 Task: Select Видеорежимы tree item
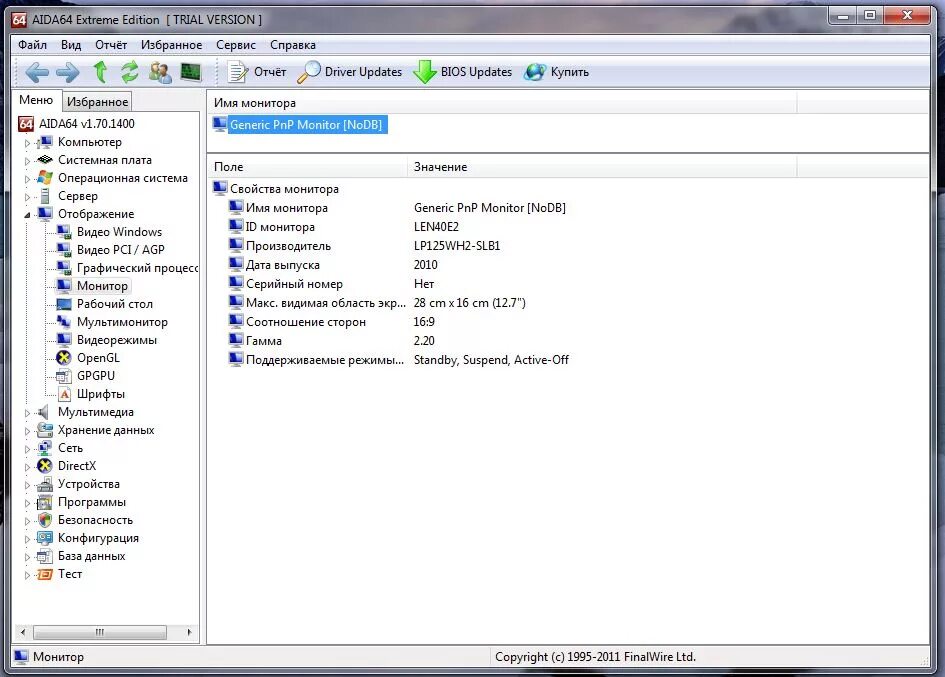pyautogui.click(x=117, y=340)
